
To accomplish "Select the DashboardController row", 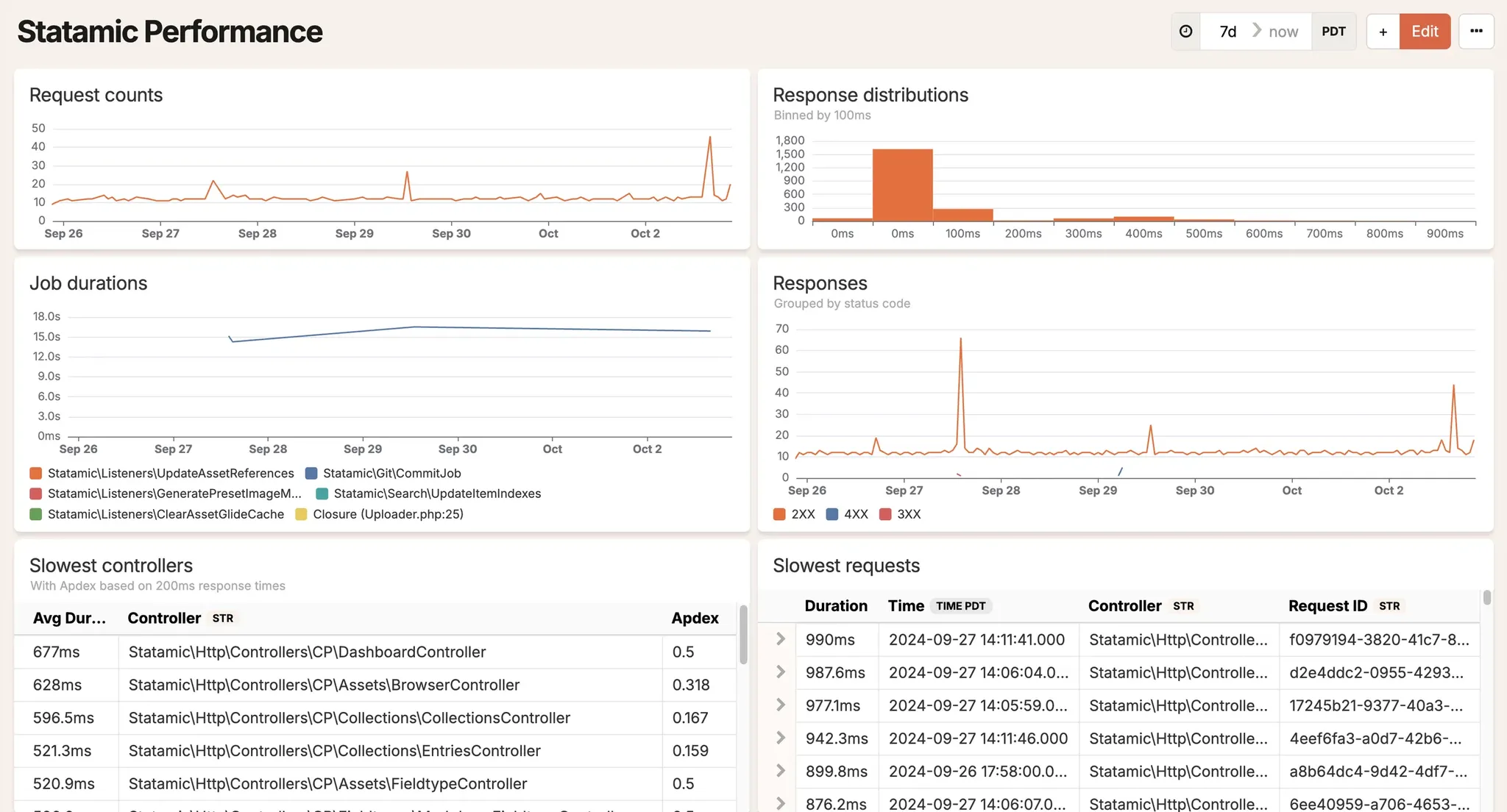I will click(x=375, y=652).
